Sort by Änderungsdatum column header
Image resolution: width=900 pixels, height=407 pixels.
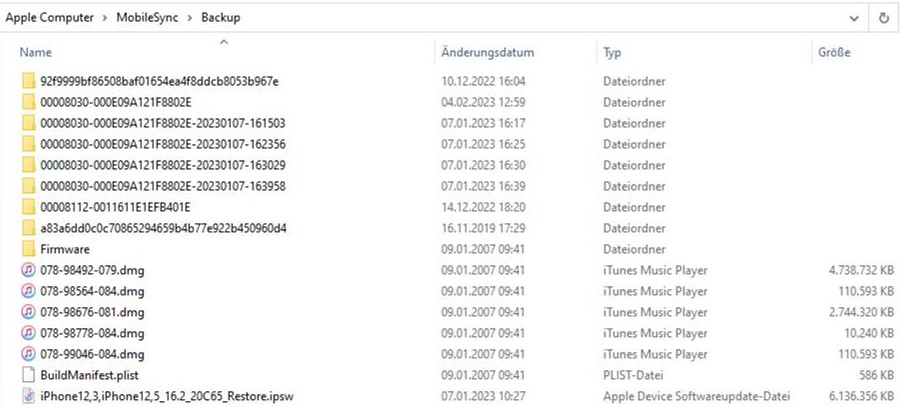[487, 52]
